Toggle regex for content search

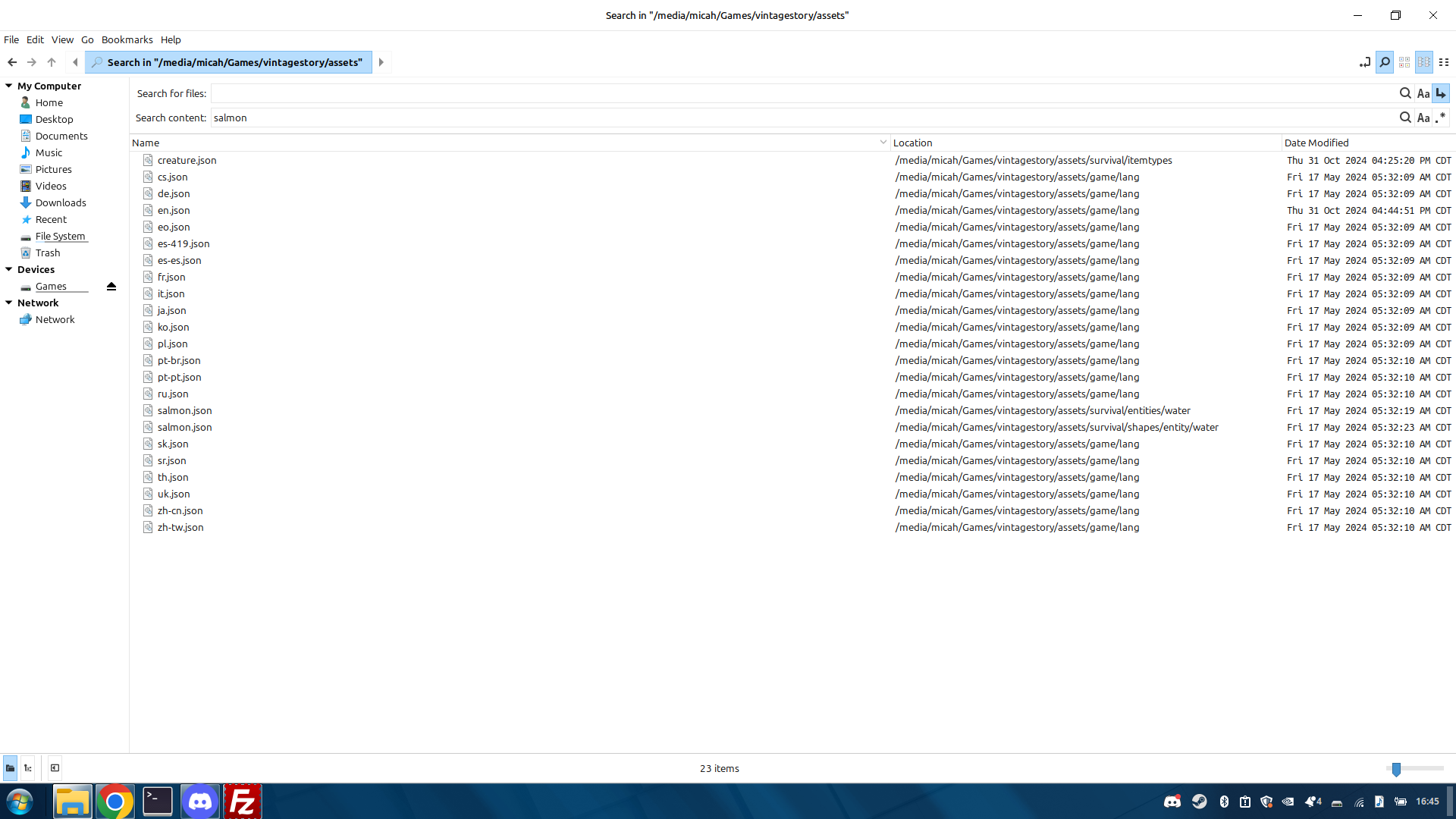(x=1441, y=118)
